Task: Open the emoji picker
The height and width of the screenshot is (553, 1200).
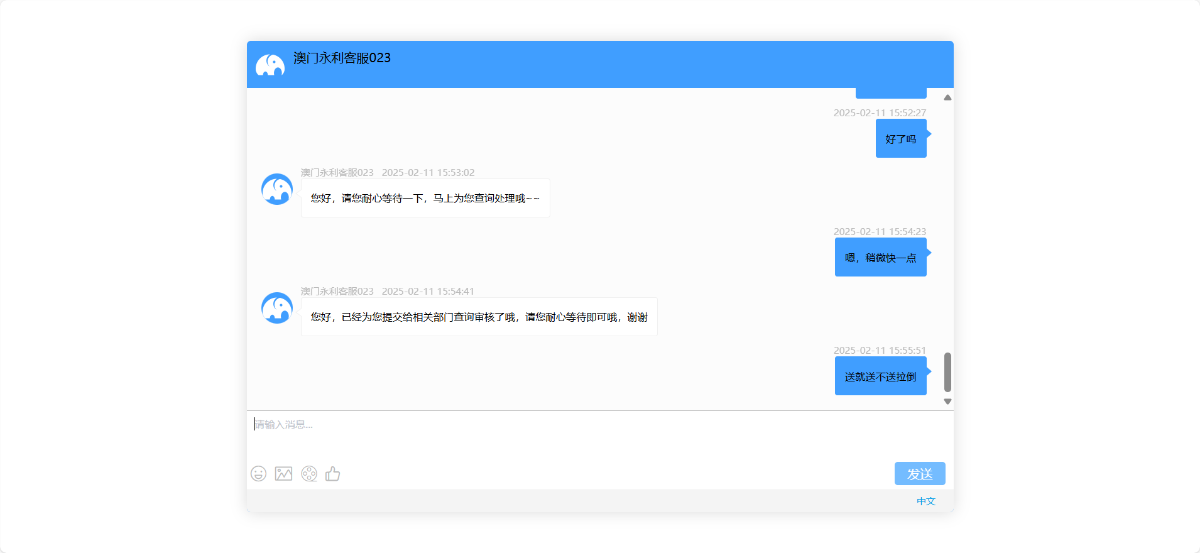Action: [x=259, y=473]
